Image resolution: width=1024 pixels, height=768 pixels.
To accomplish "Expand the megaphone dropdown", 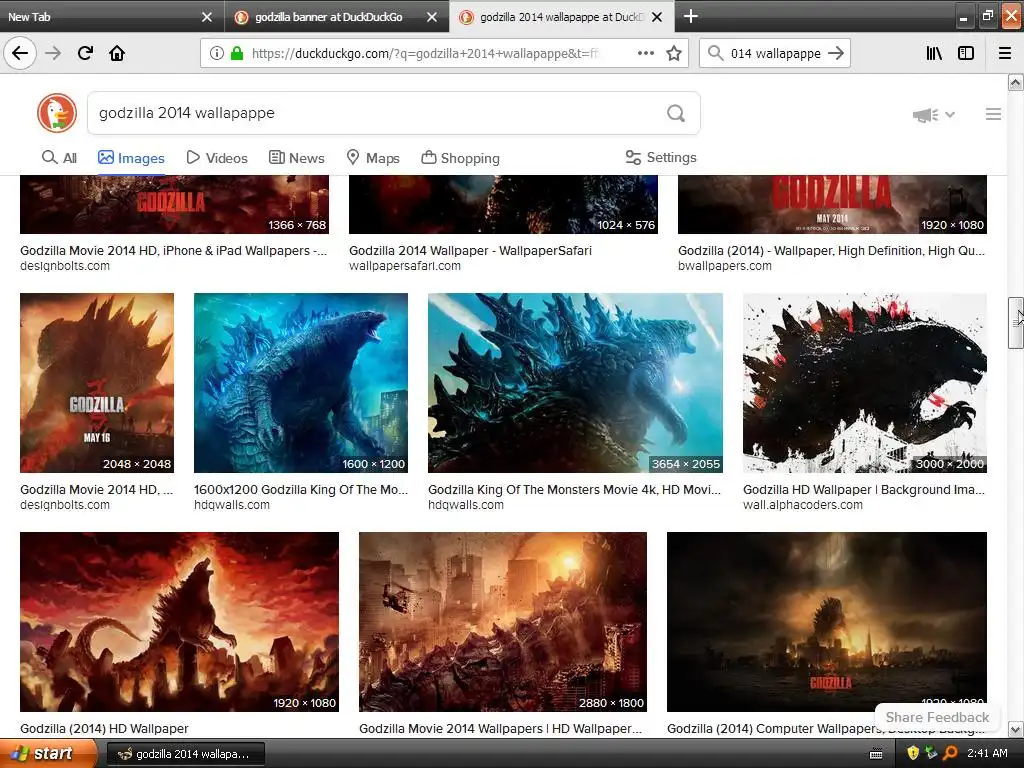I will click(x=950, y=115).
